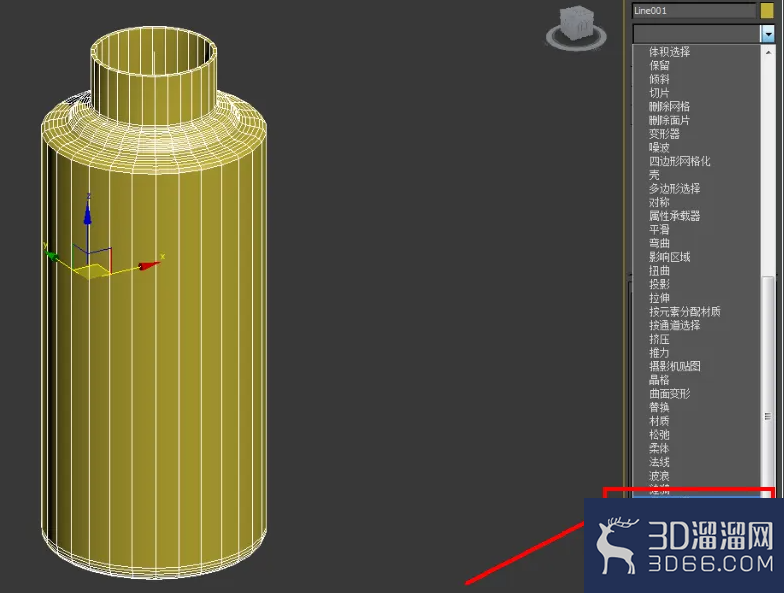Image resolution: width=784 pixels, height=593 pixels.
Task: Apply the 挤压 modifier
Action: click(x=659, y=340)
